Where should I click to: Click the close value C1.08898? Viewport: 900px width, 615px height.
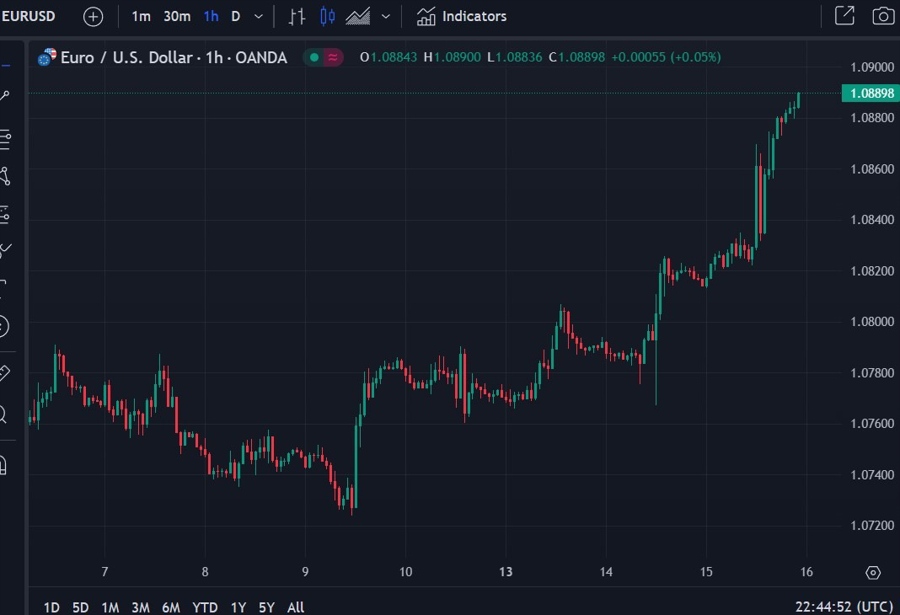tap(577, 57)
